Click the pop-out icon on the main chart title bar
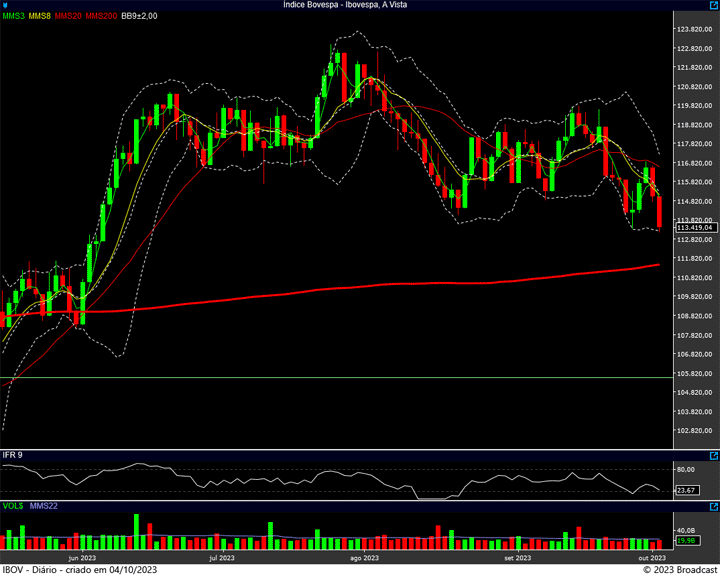Image resolution: width=720 pixels, height=575 pixels. click(x=712, y=5)
